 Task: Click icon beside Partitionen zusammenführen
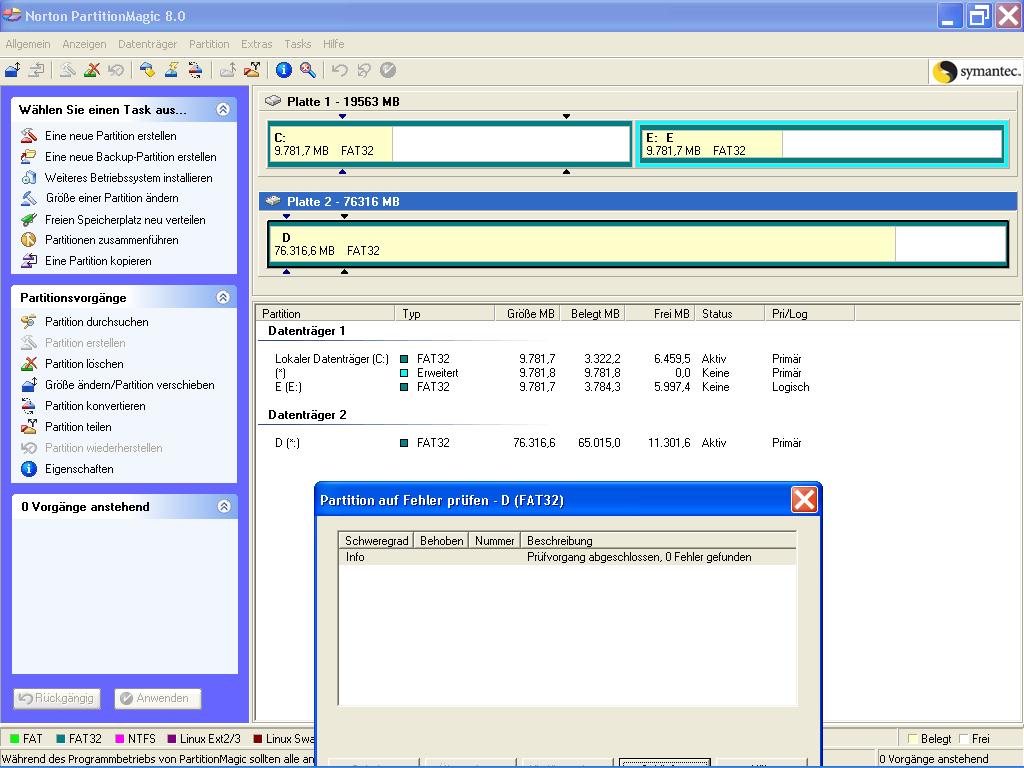coord(29,240)
